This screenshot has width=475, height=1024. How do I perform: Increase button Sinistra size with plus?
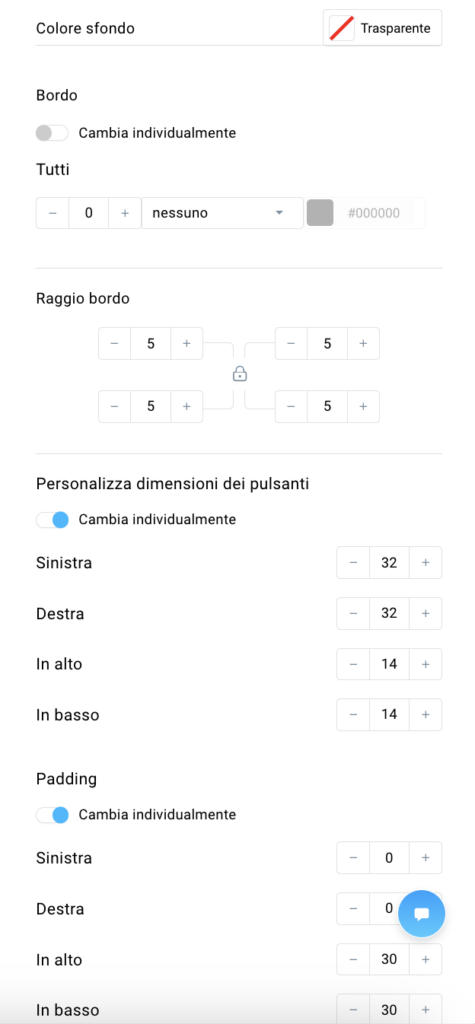point(425,562)
